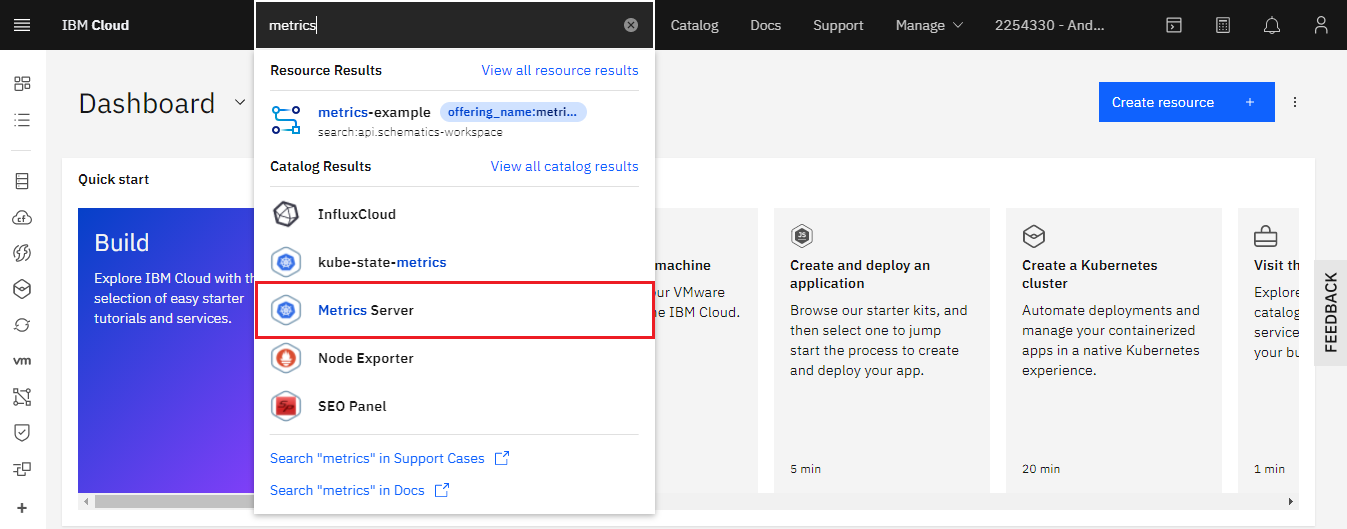This screenshot has width=1347, height=529.
Task: Open the VPC Infrastructure sidebar icon
Action: (x=22, y=397)
